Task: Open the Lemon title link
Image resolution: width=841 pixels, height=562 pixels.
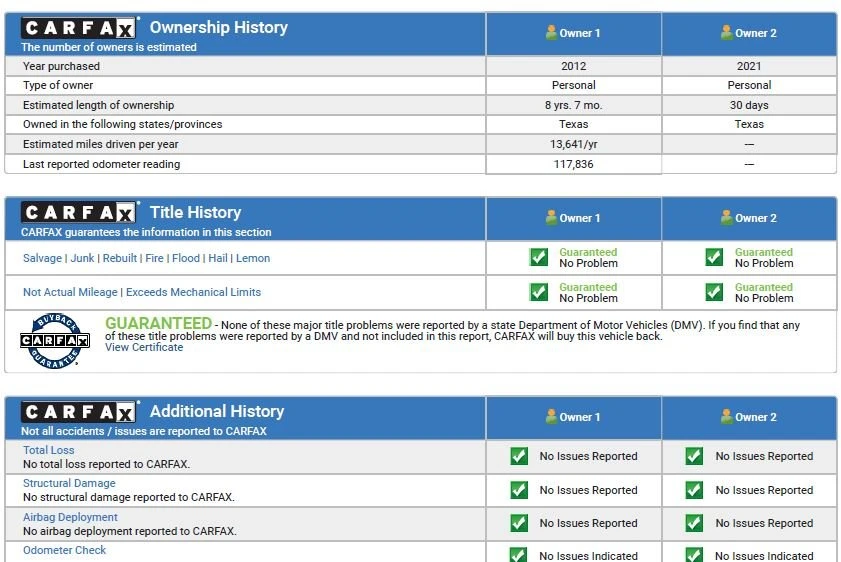Action: (x=253, y=258)
